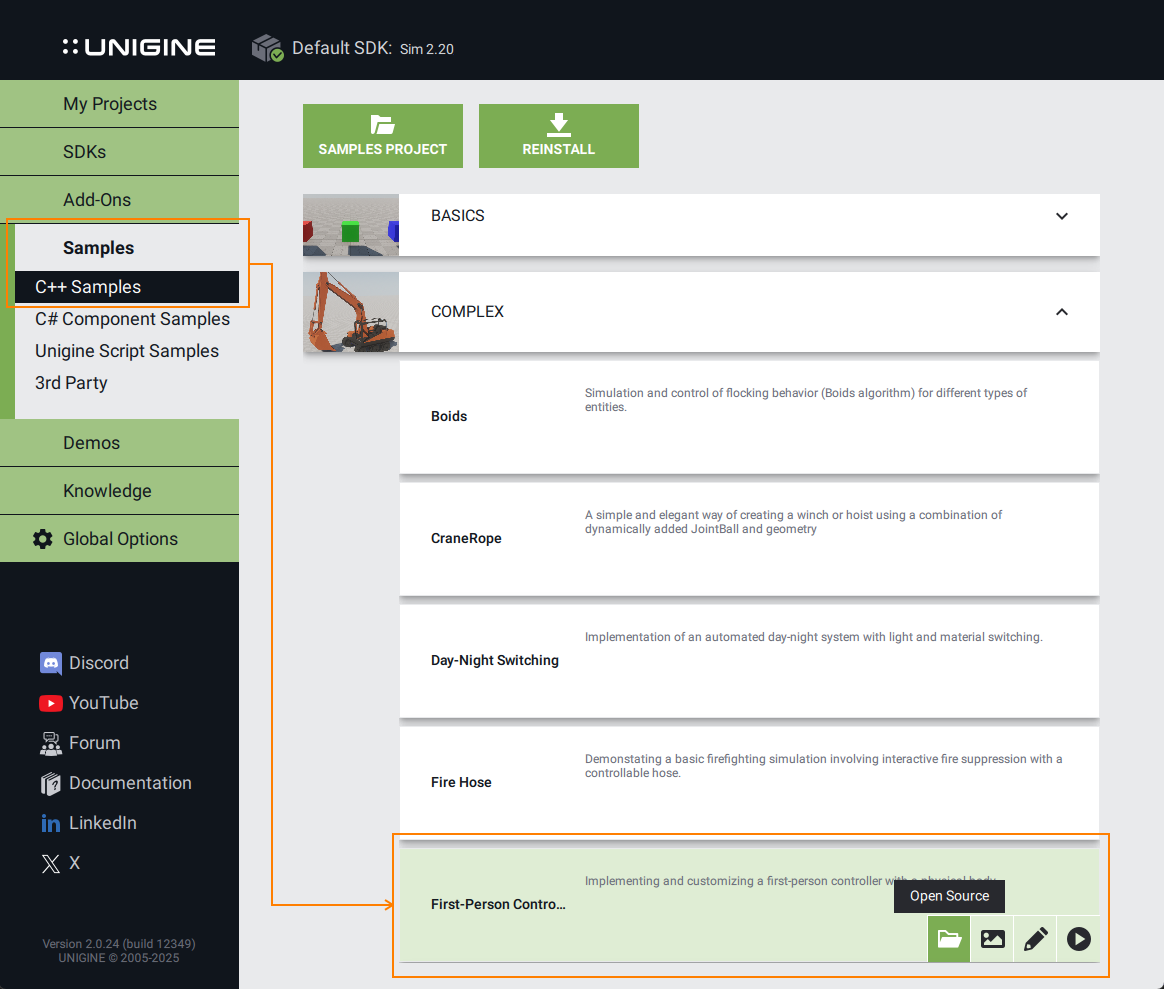
Task: Open the Forum link
Action: pos(79,743)
